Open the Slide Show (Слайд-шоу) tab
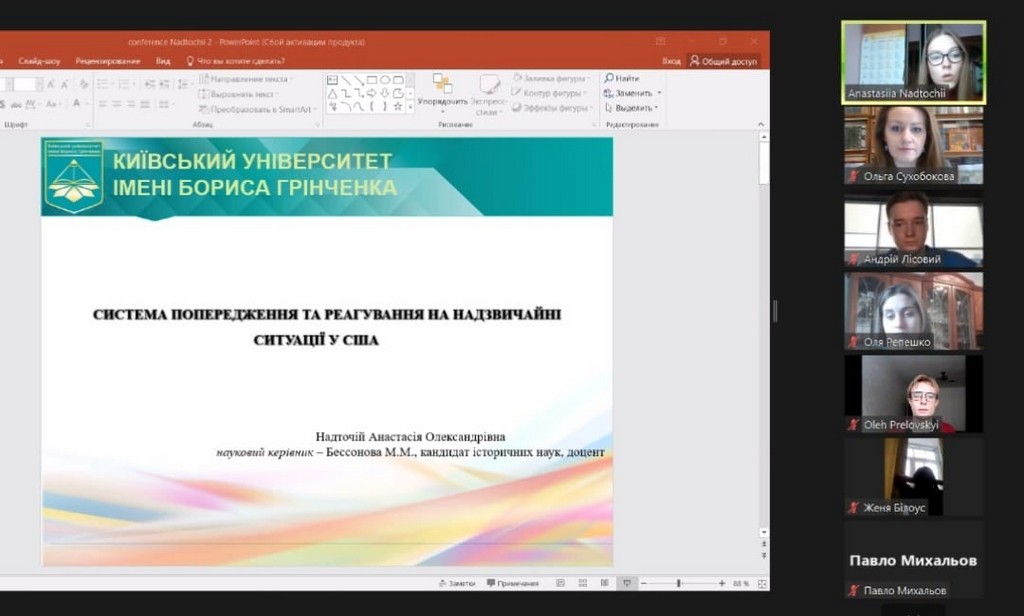The image size is (1024, 616). tap(39, 61)
